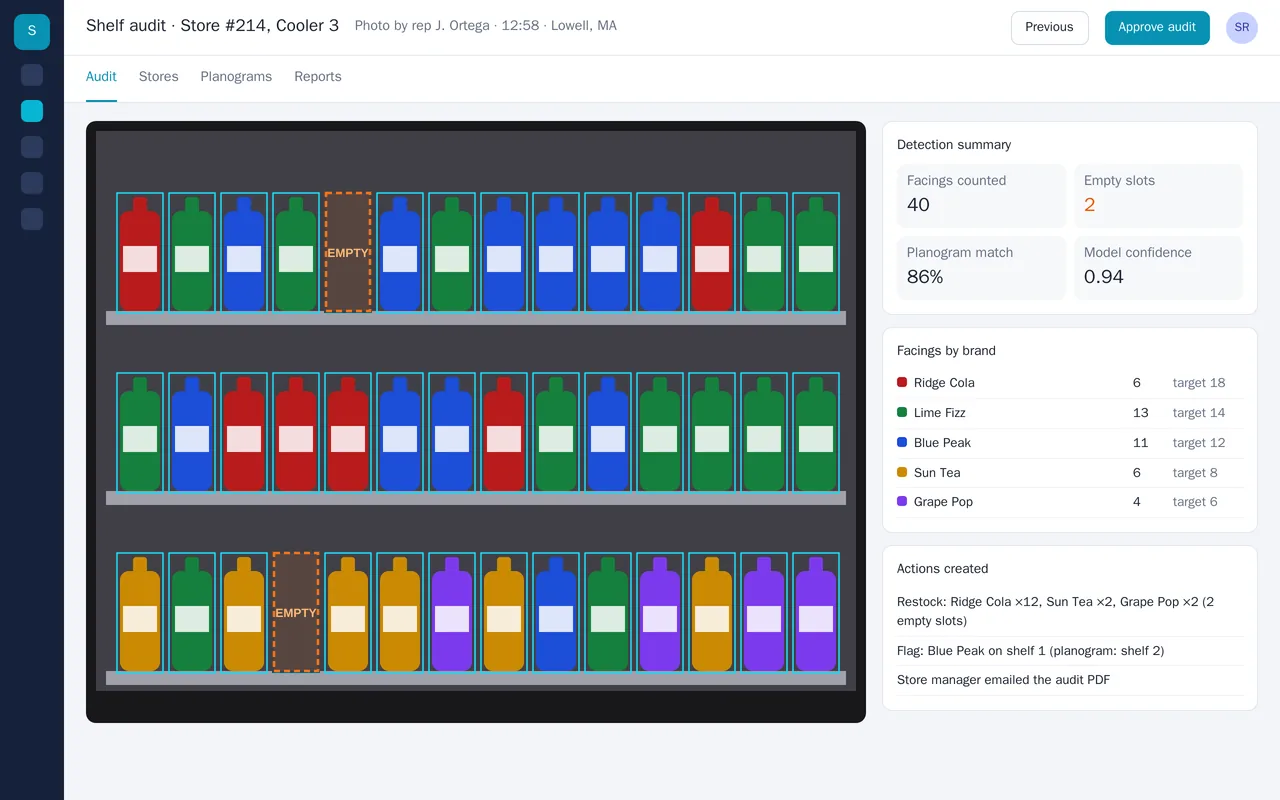Click the Blue Peak count of 11
The width and height of the screenshot is (1280, 800).
[1140, 443]
